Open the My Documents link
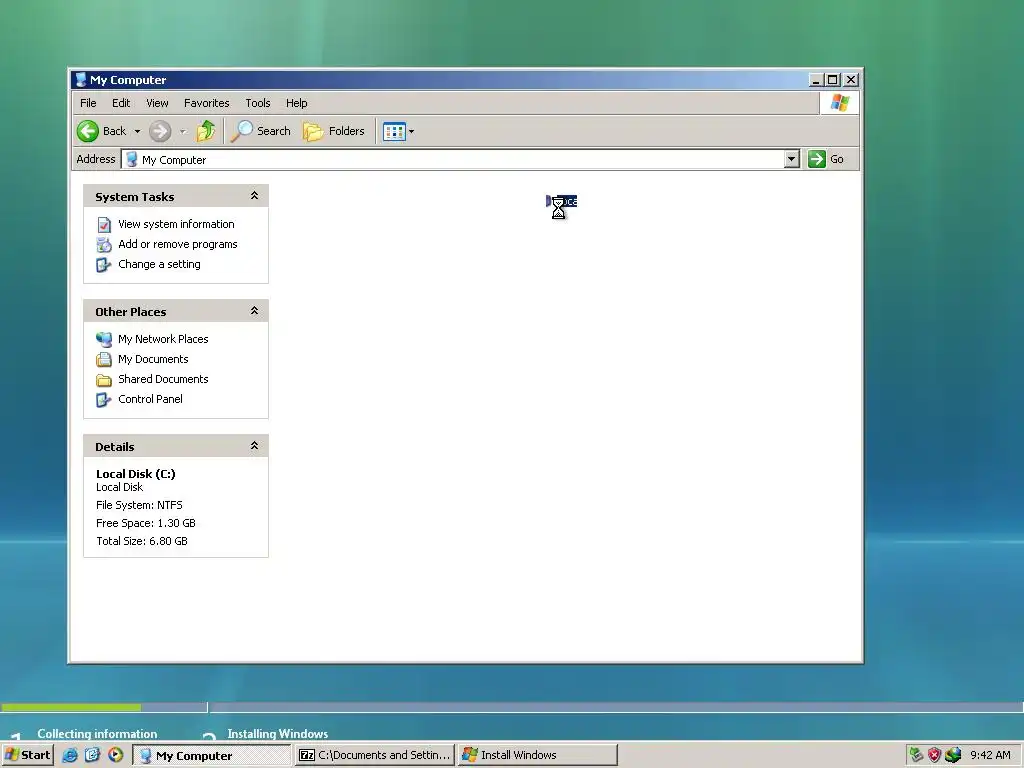Image resolution: width=1024 pixels, height=768 pixels. 153,359
